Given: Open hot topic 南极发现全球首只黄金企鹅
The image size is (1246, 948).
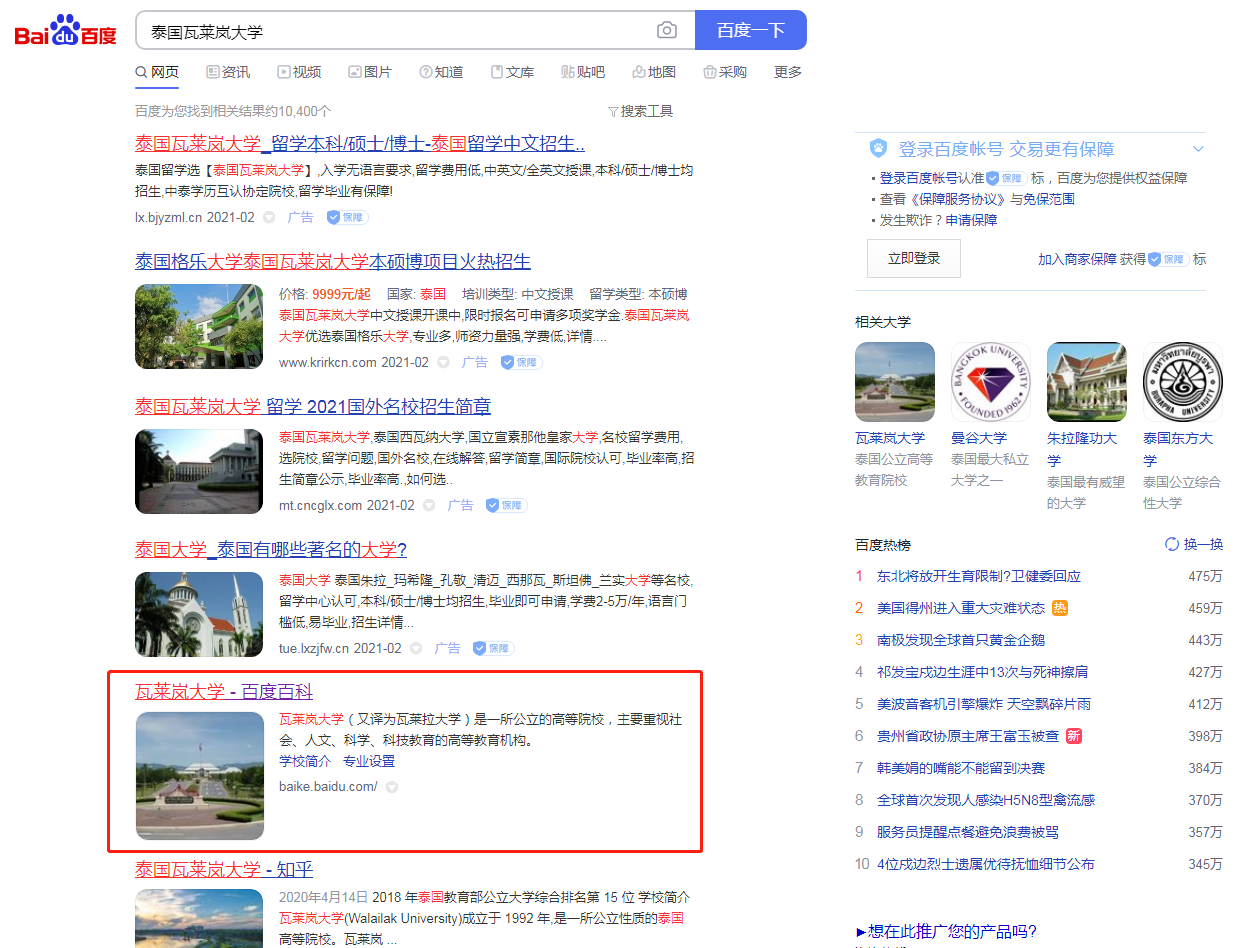Looking at the screenshot, I should [961, 640].
